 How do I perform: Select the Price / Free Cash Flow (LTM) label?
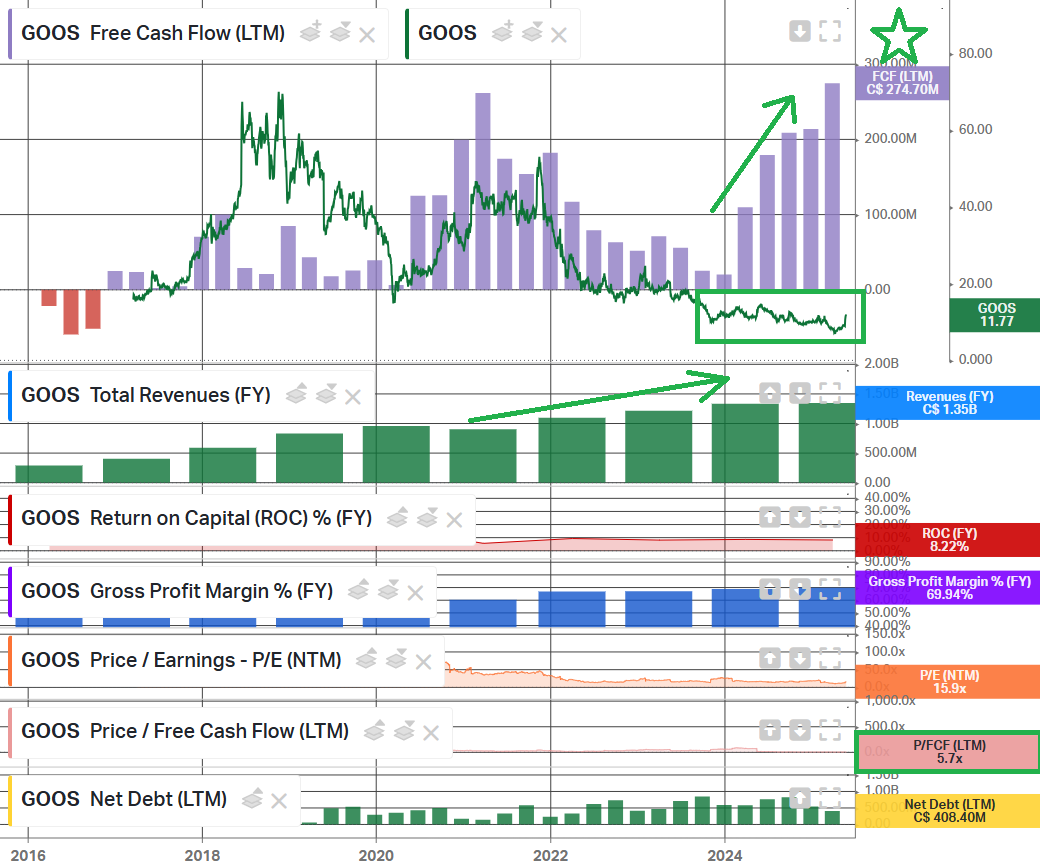[185, 731]
